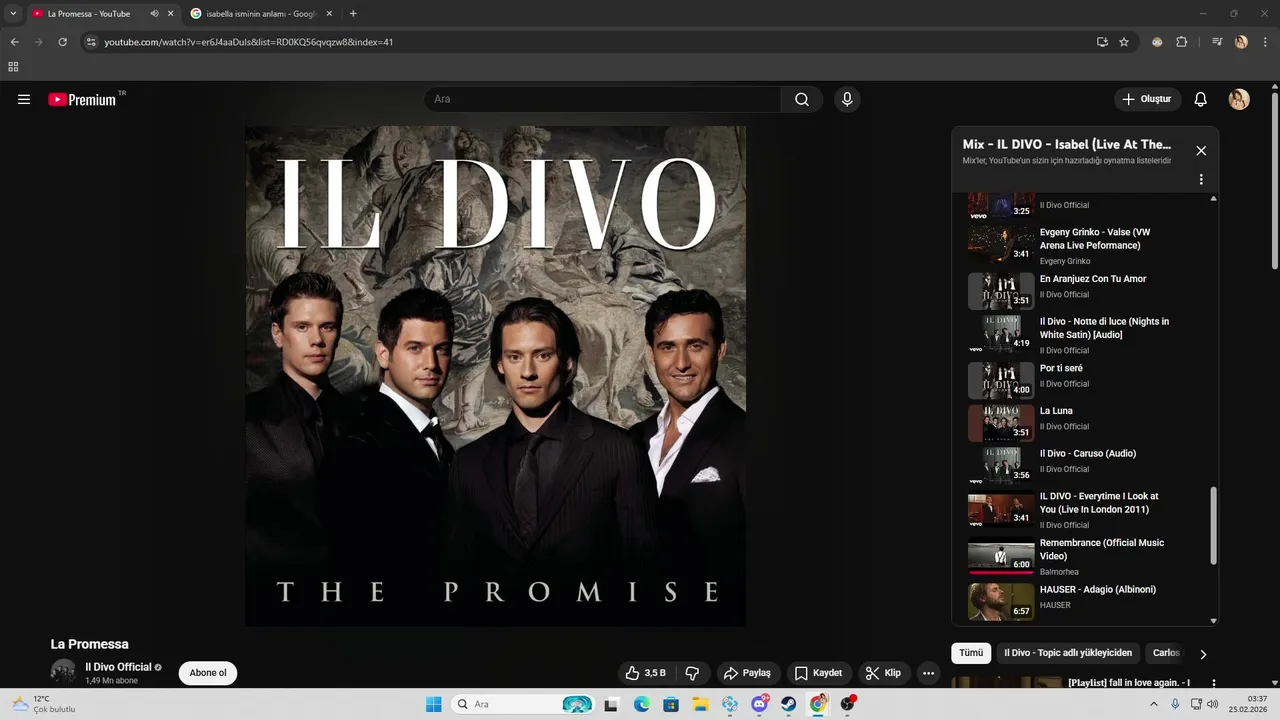
Task: View site information icon in address bar
Action: click(x=91, y=42)
